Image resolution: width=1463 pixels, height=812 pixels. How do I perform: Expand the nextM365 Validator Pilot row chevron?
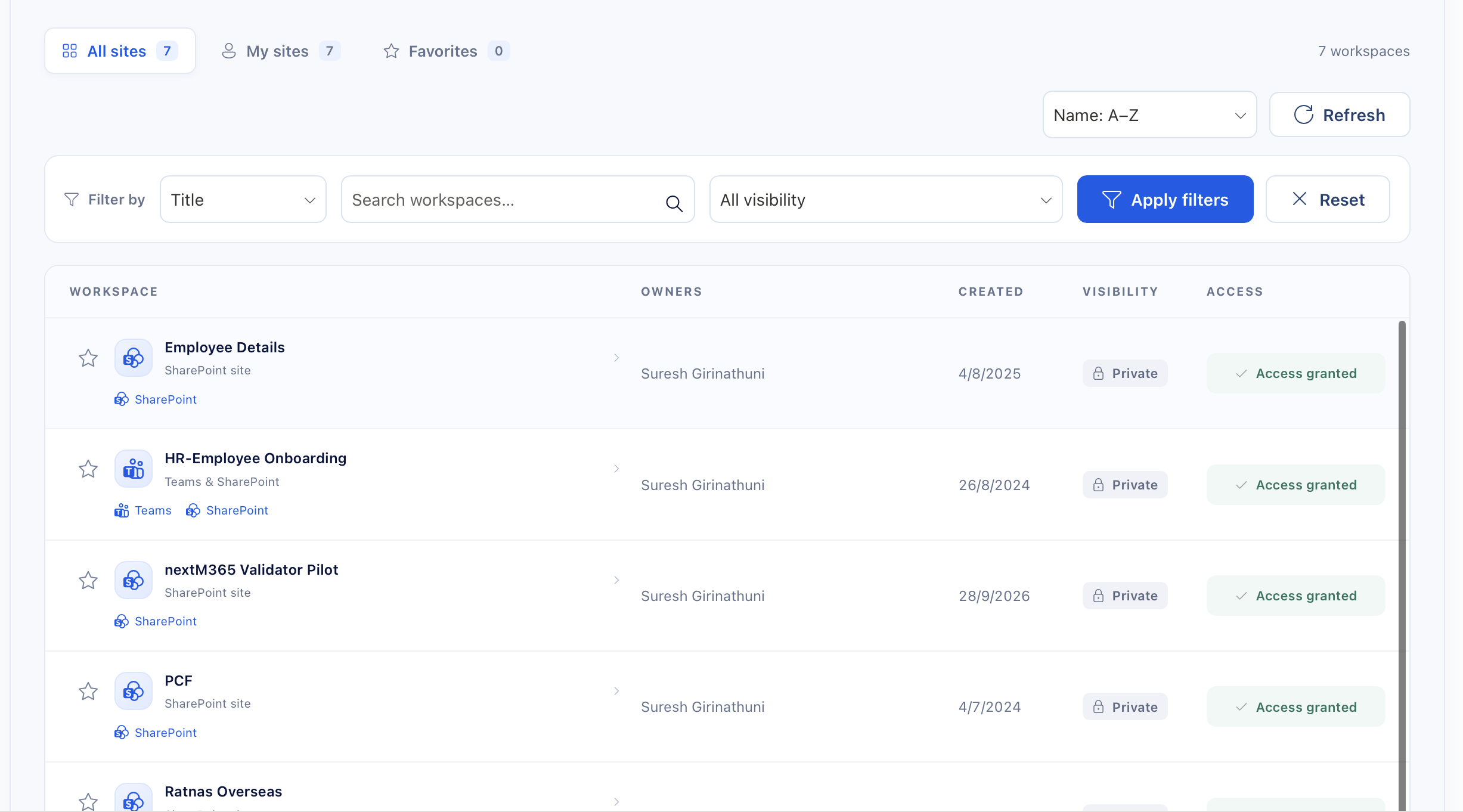[x=616, y=580]
